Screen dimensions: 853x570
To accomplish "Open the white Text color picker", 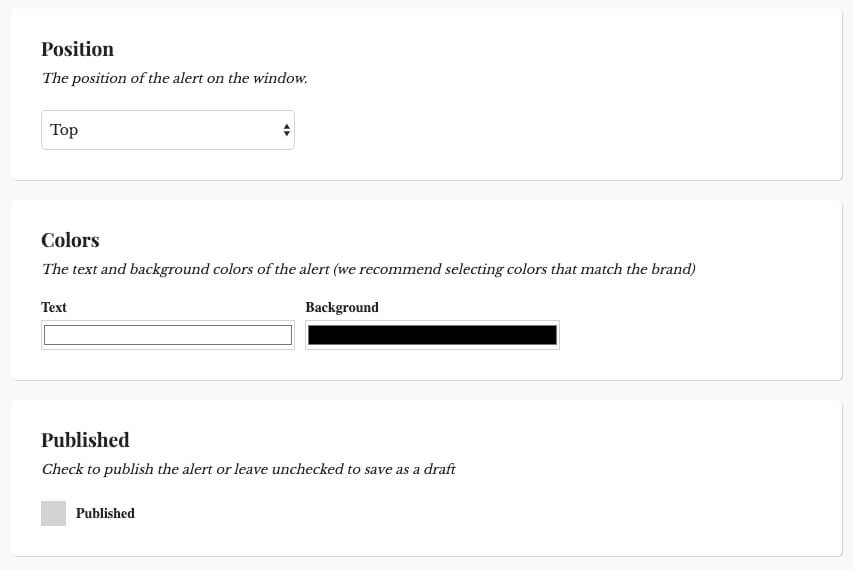I will click(x=168, y=335).
